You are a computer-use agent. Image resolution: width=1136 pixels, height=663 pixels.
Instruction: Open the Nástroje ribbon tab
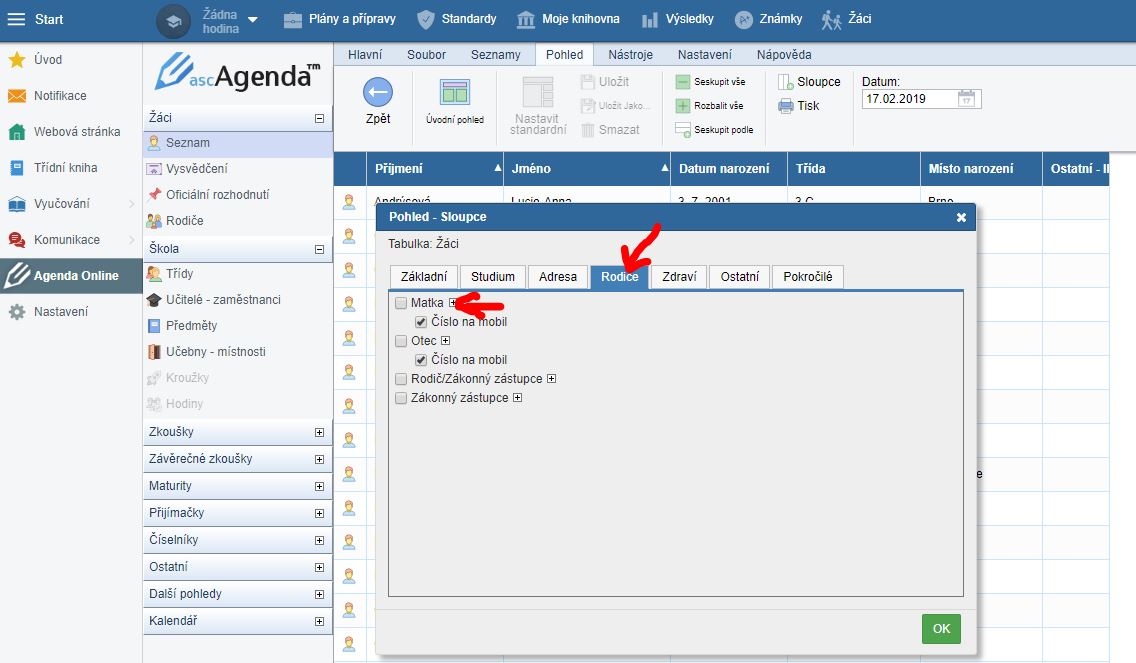pyautogui.click(x=630, y=55)
